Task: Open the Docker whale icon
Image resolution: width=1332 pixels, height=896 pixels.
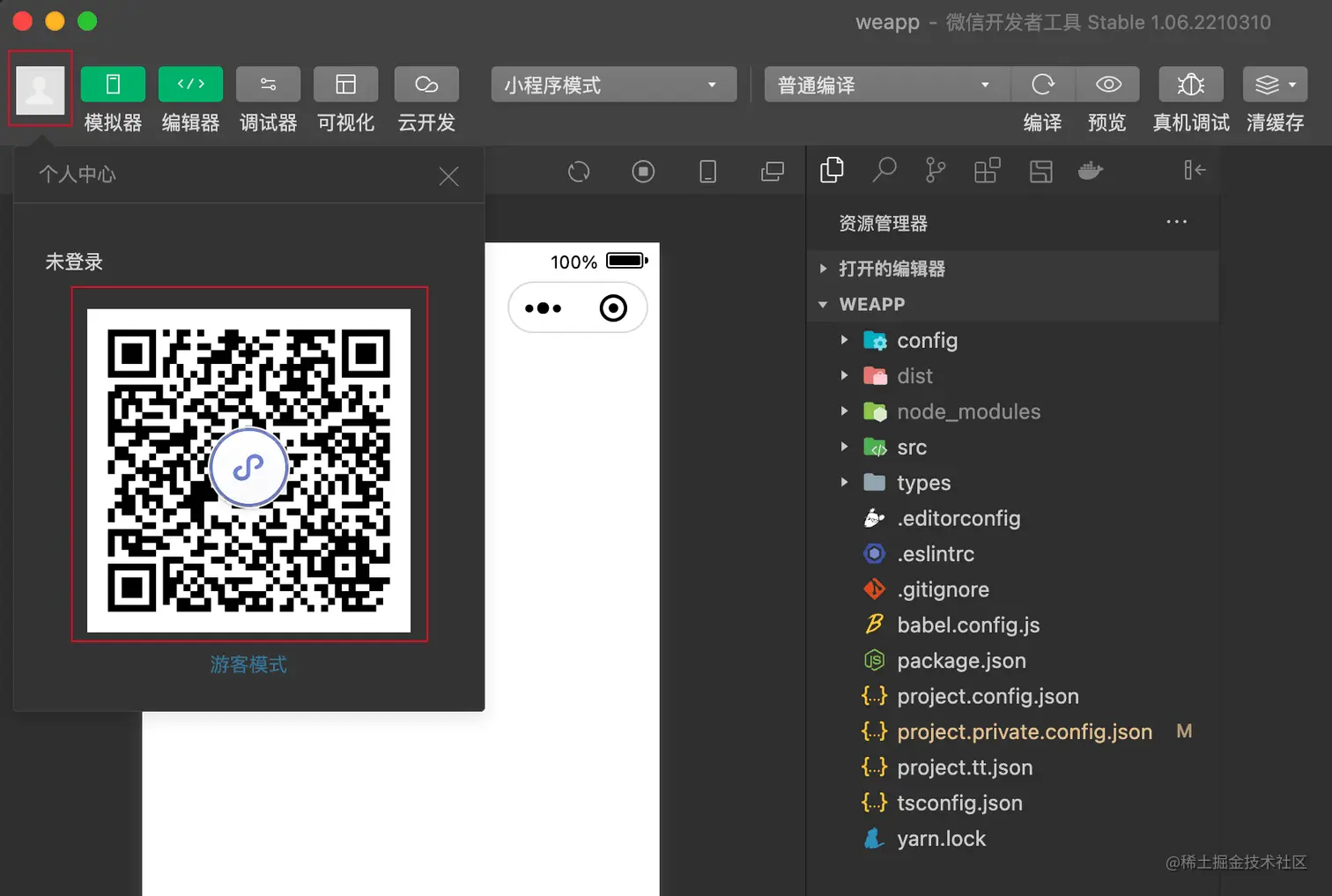Action: point(1091,170)
